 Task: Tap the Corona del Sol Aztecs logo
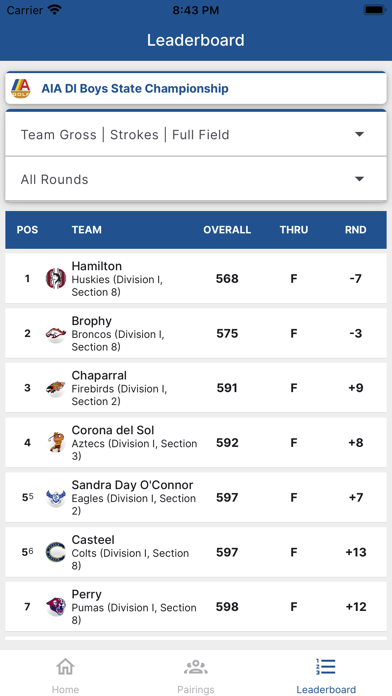click(56, 443)
